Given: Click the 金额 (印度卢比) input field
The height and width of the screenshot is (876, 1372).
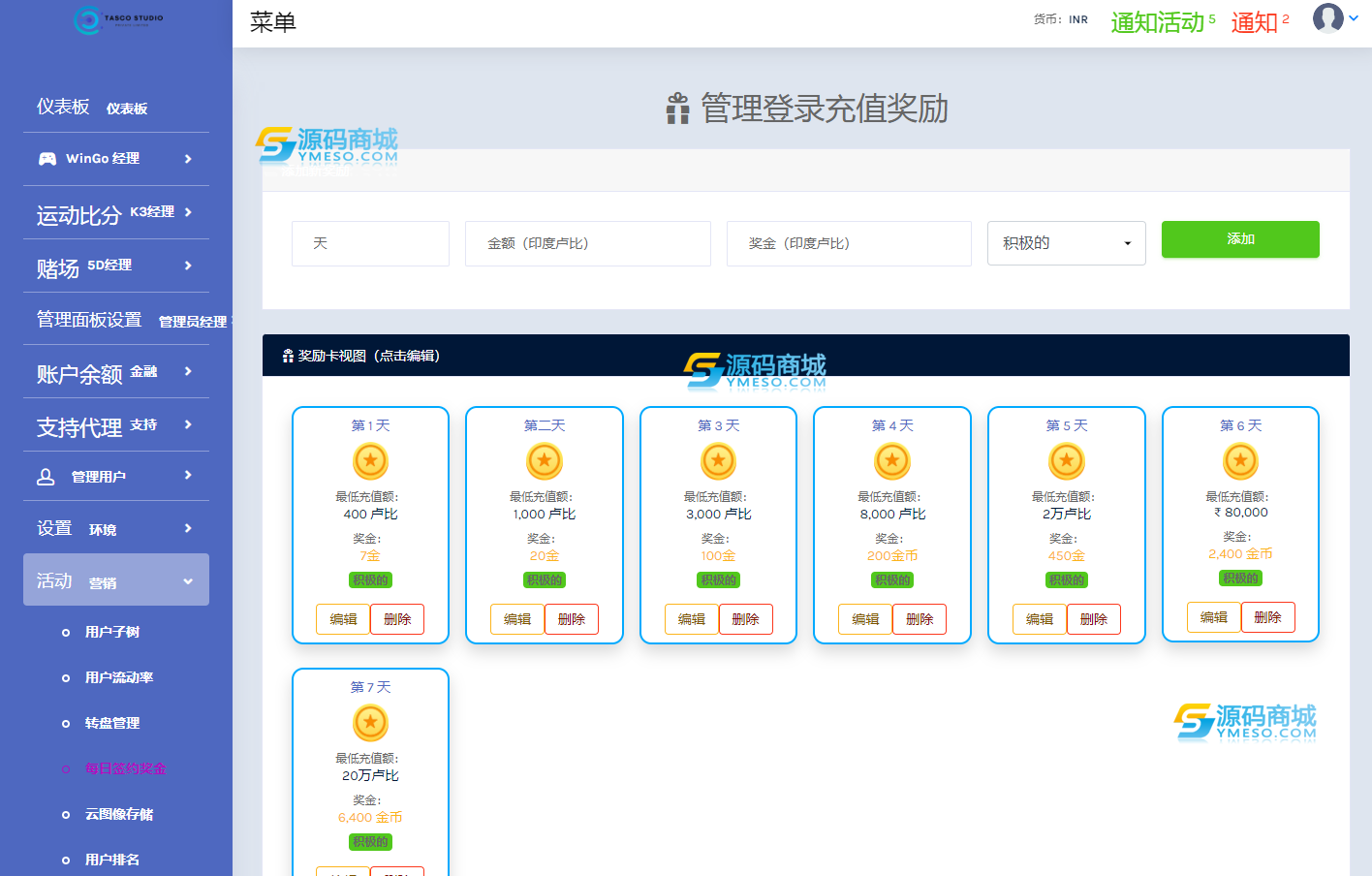Looking at the screenshot, I should [587, 243].
